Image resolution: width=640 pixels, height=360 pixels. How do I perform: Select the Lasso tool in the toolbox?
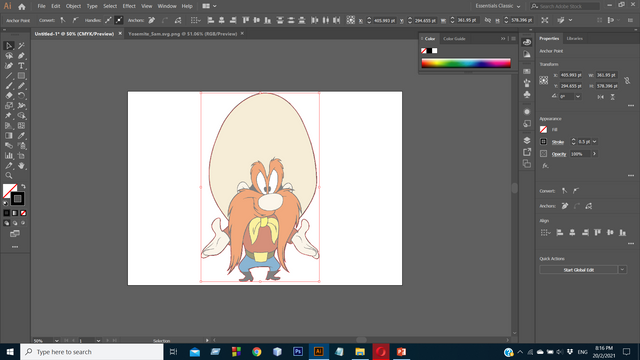(9, 56)
